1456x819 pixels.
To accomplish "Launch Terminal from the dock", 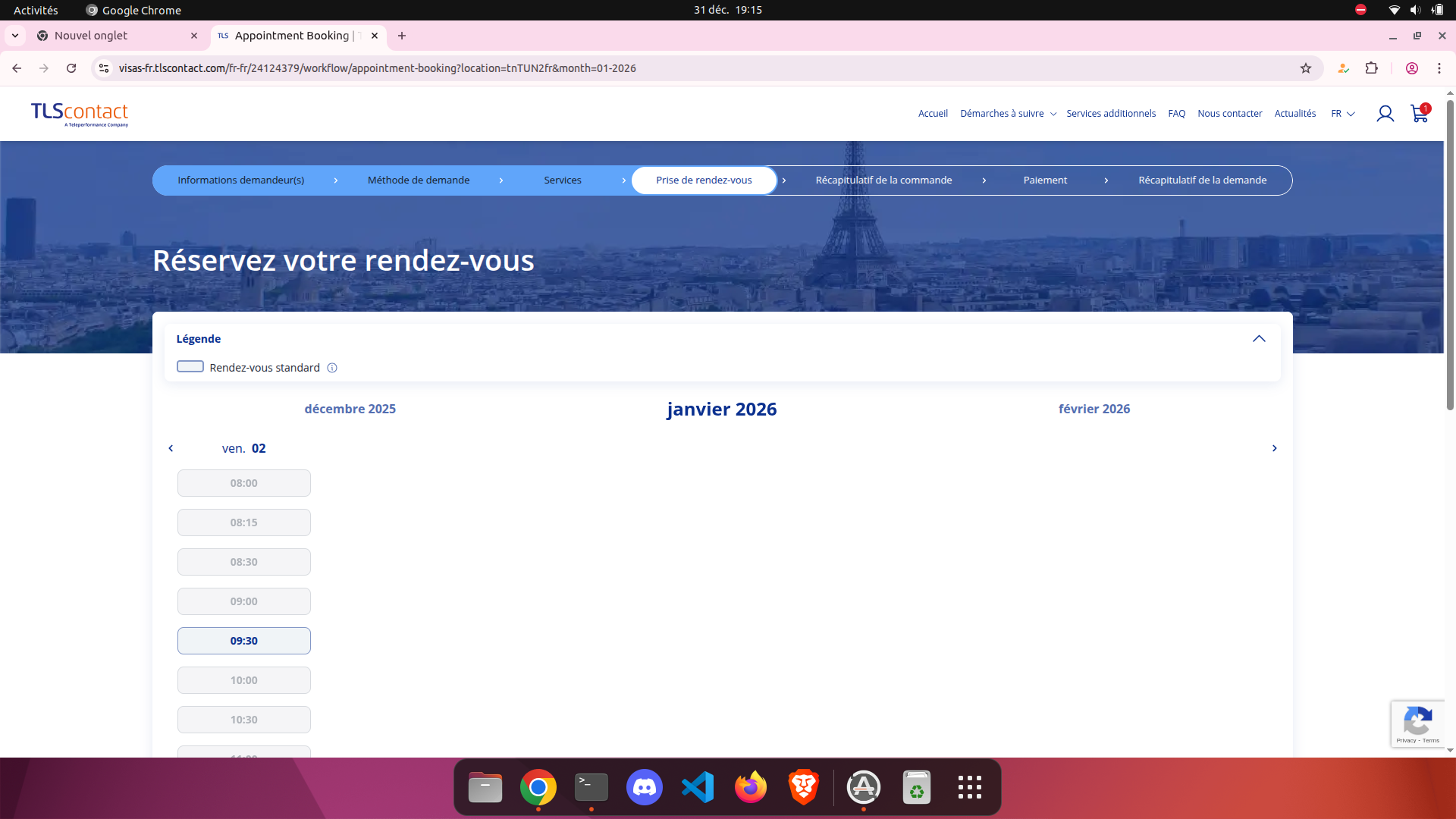I will (x=591, y=787).
